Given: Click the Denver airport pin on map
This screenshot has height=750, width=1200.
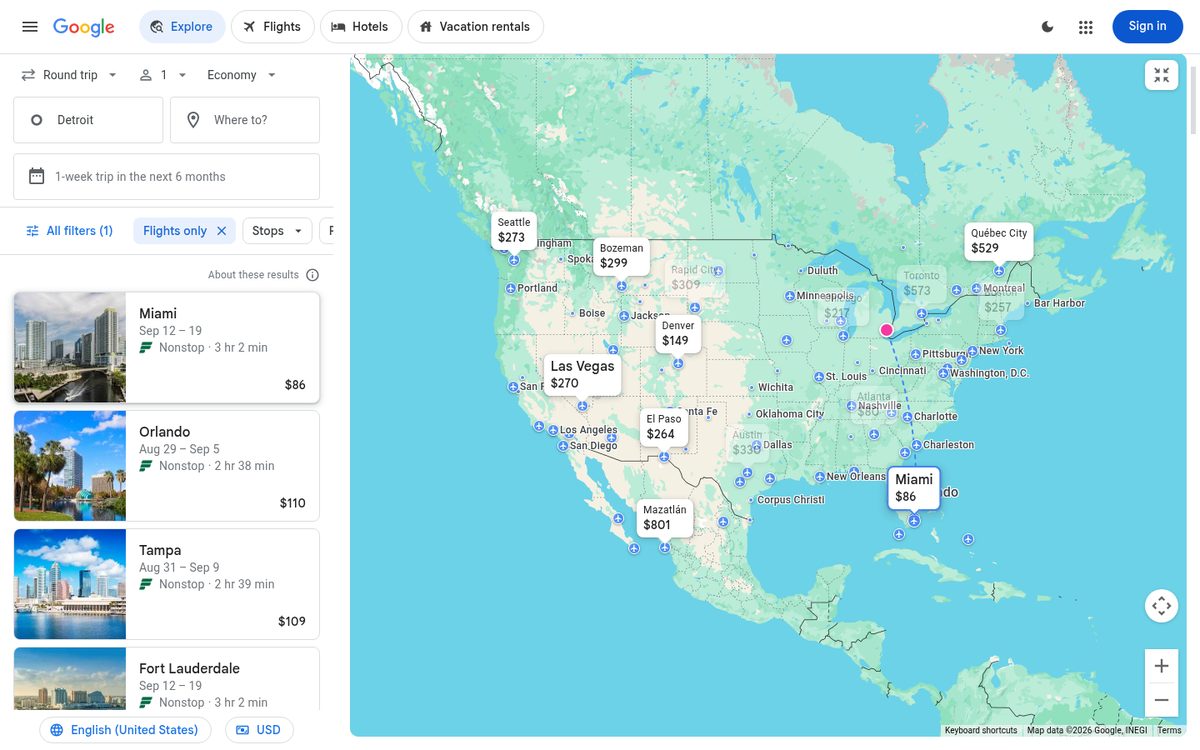Looking at the screenshot, I should point(678,364).
